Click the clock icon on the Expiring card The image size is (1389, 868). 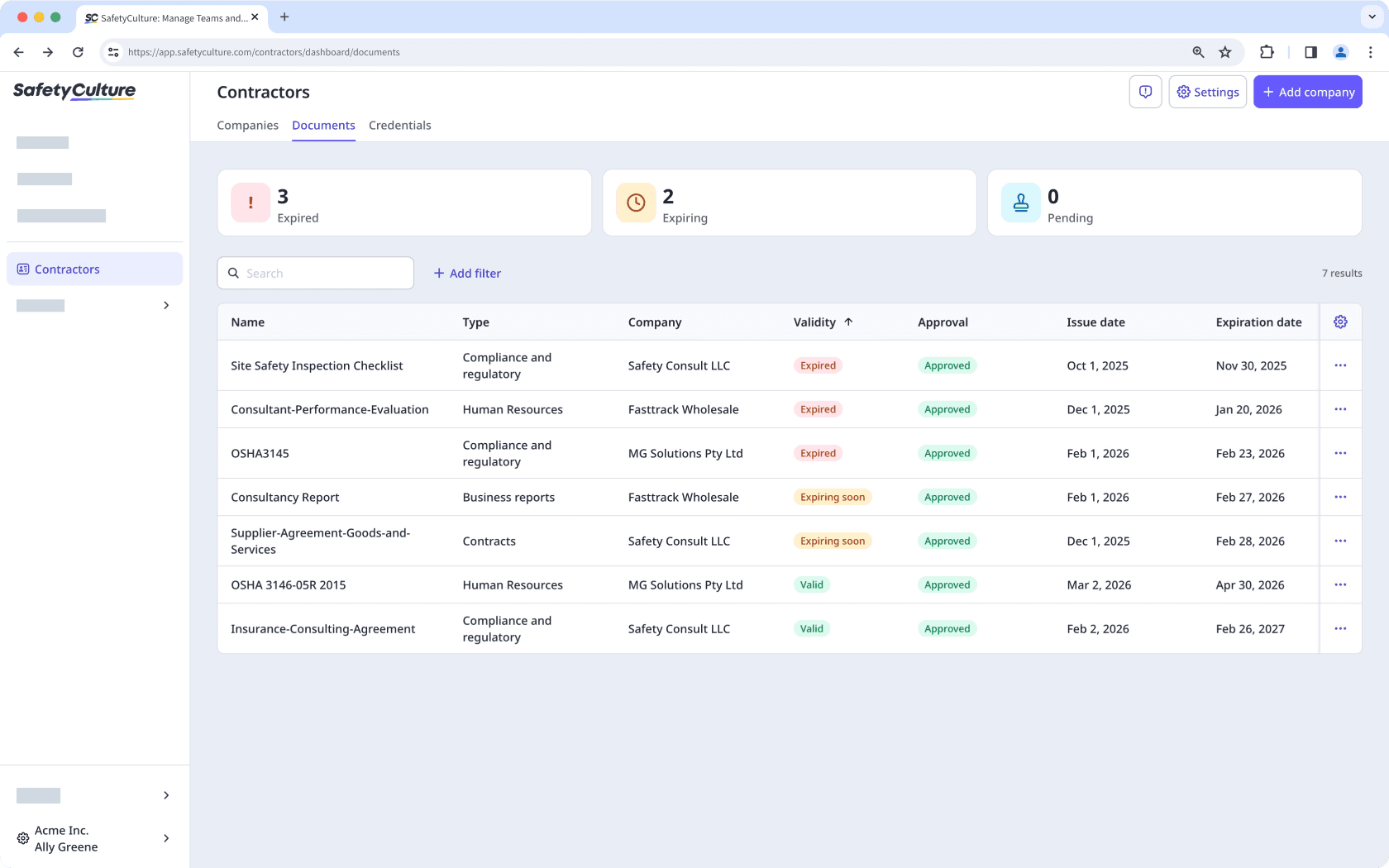click(x=636, y=203)
